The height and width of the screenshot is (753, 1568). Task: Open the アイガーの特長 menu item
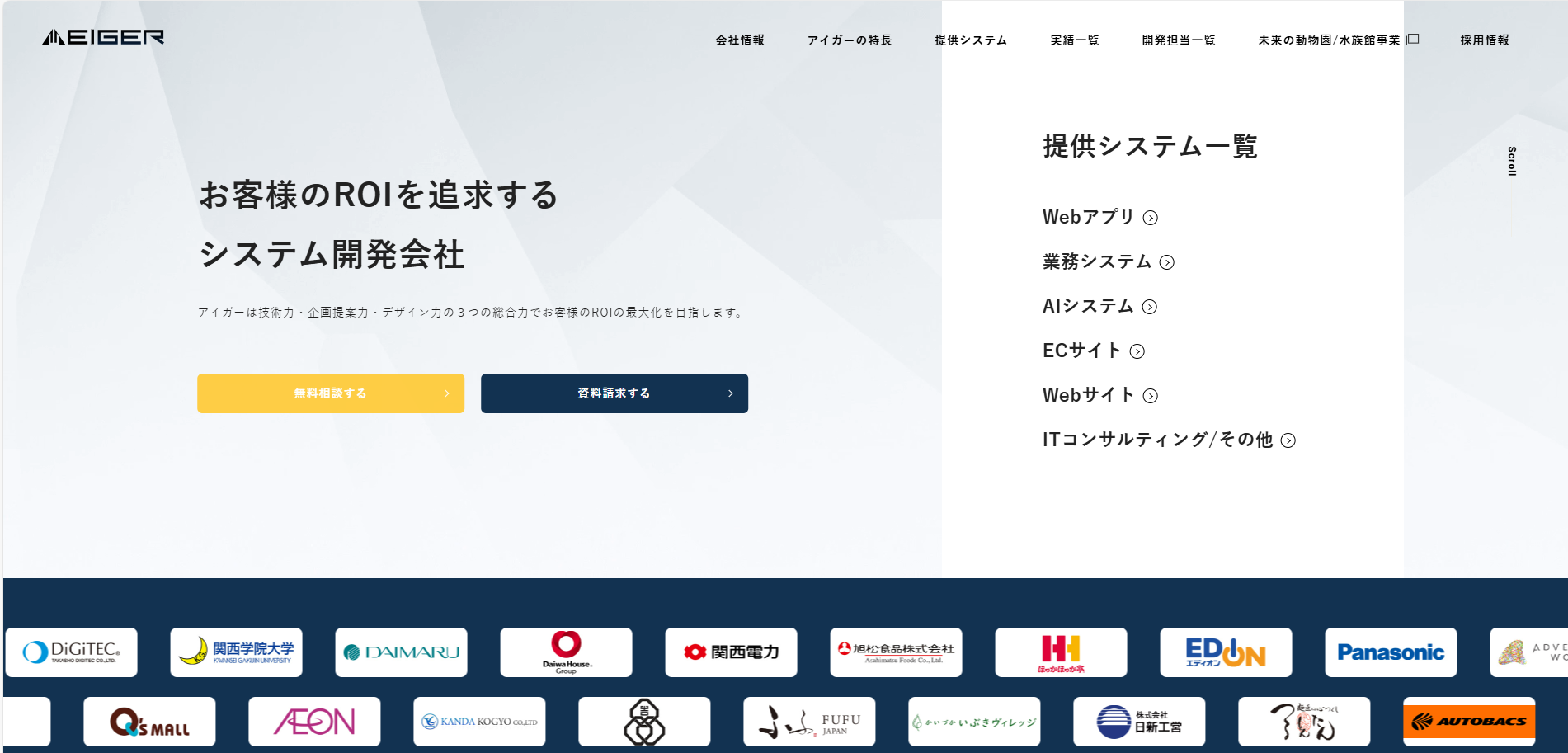pyautogui.click(x=850, y=40)
